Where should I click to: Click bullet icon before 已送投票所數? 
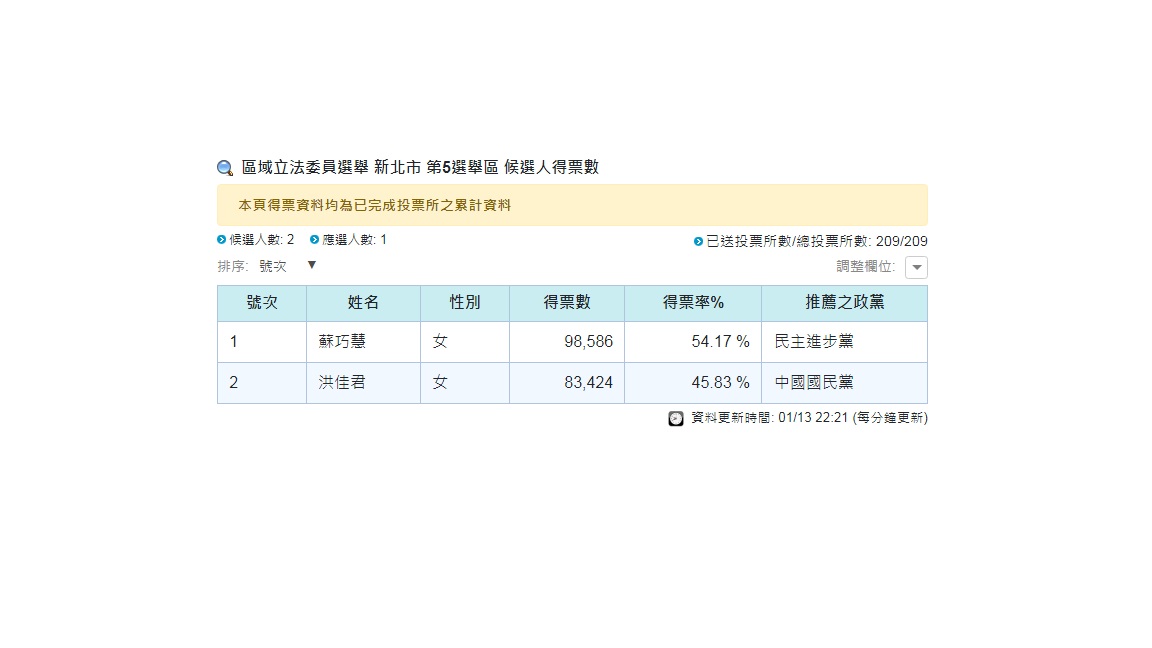699,241
